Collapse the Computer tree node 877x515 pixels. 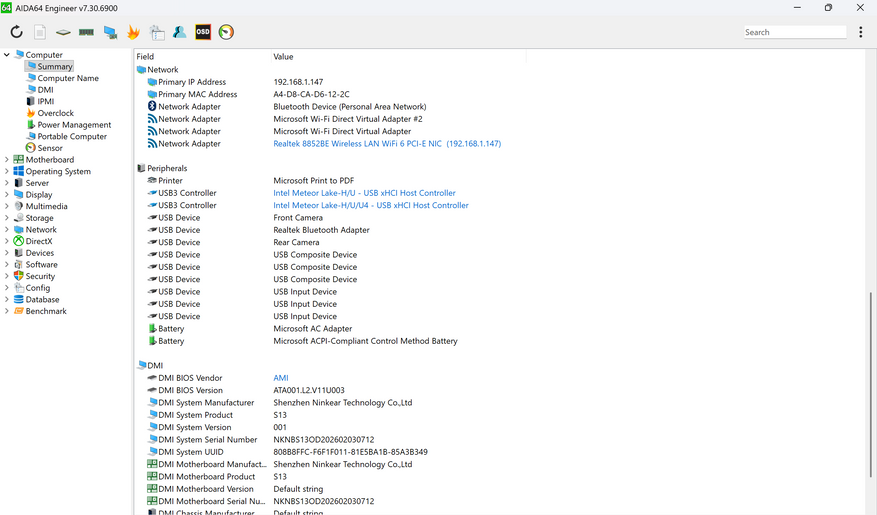point(7,55)
